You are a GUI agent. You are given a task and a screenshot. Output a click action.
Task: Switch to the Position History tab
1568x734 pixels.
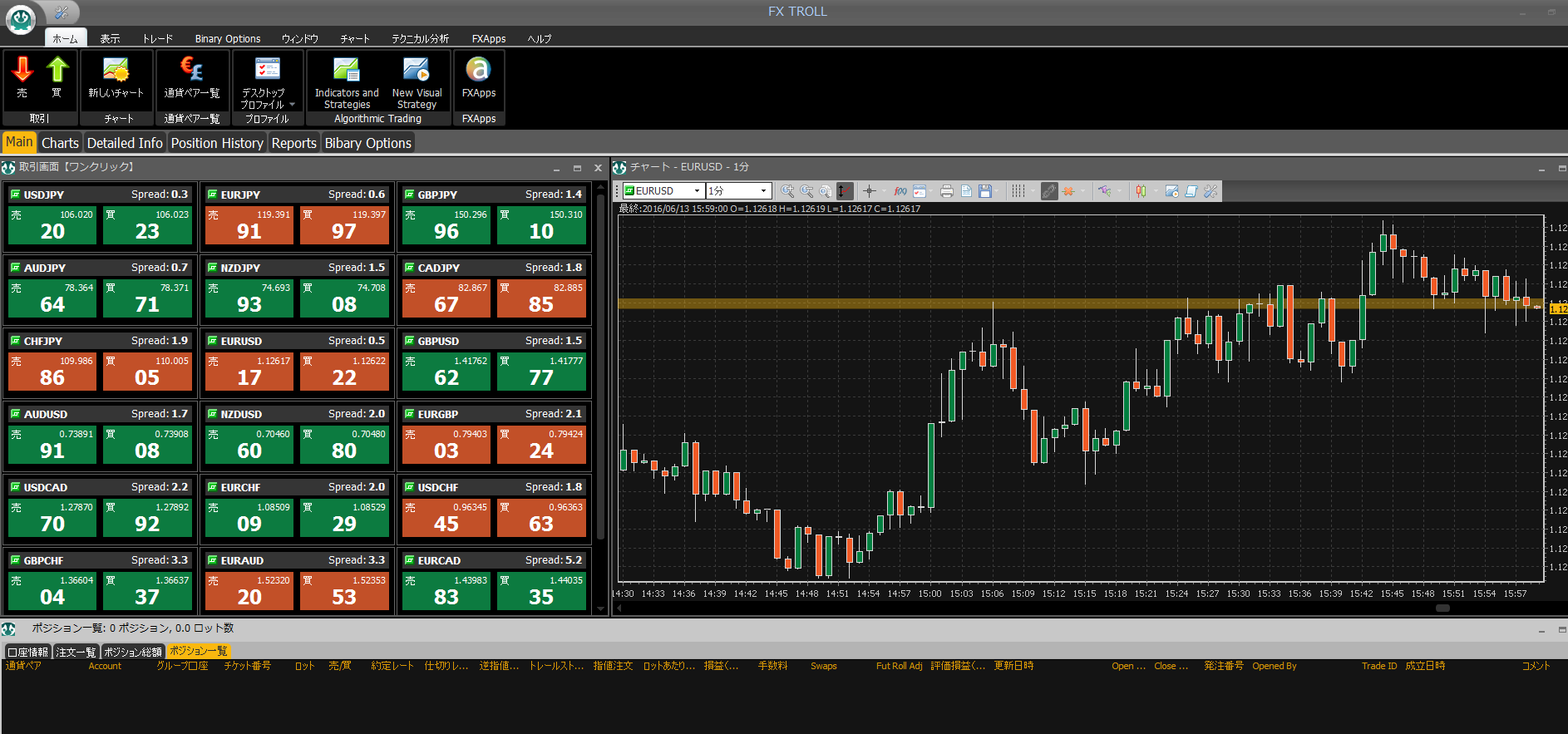[217, 143]
